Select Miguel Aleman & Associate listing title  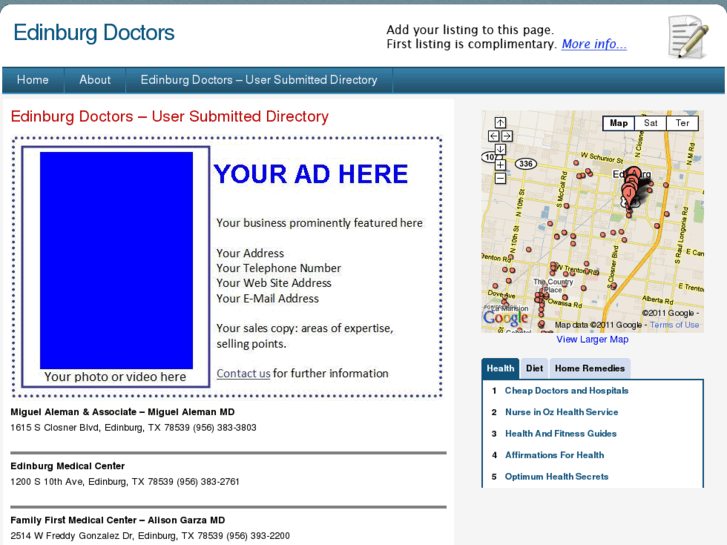(x=122, y=412)
